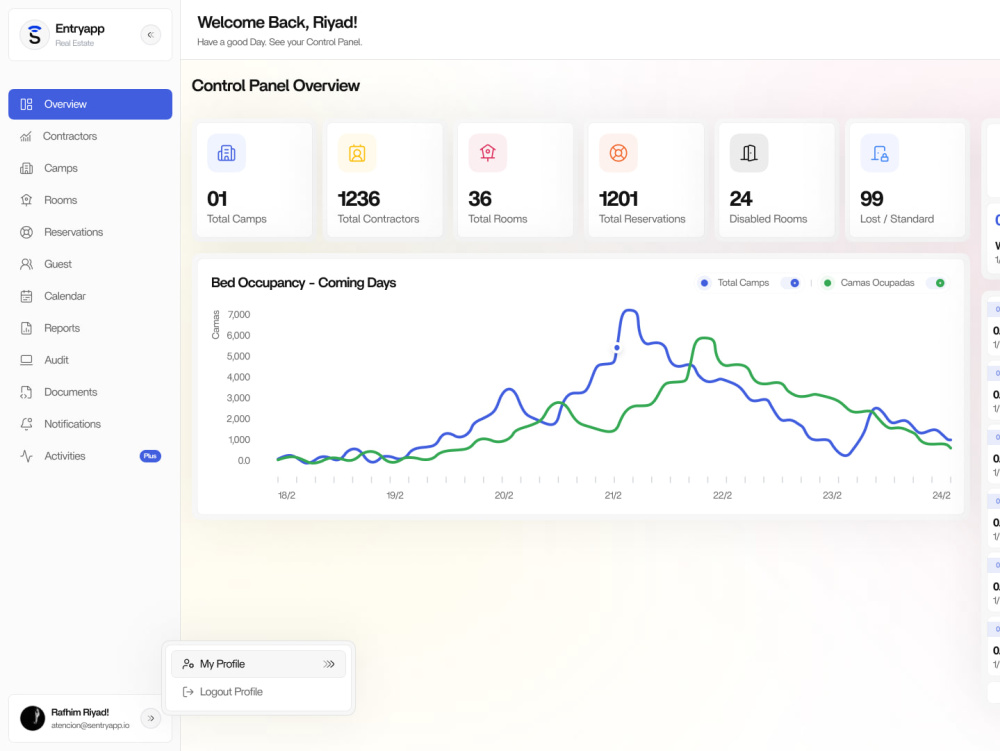Collapse the sidebar with double-chevron button
1000x751 pixels.
pyautogui.click(x=151, y=35)
